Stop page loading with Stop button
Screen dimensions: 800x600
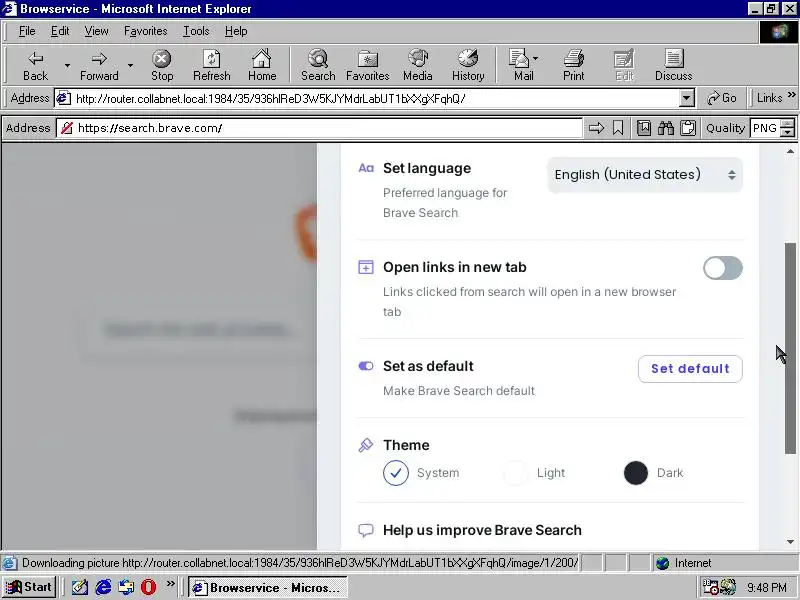click(162, 65)
